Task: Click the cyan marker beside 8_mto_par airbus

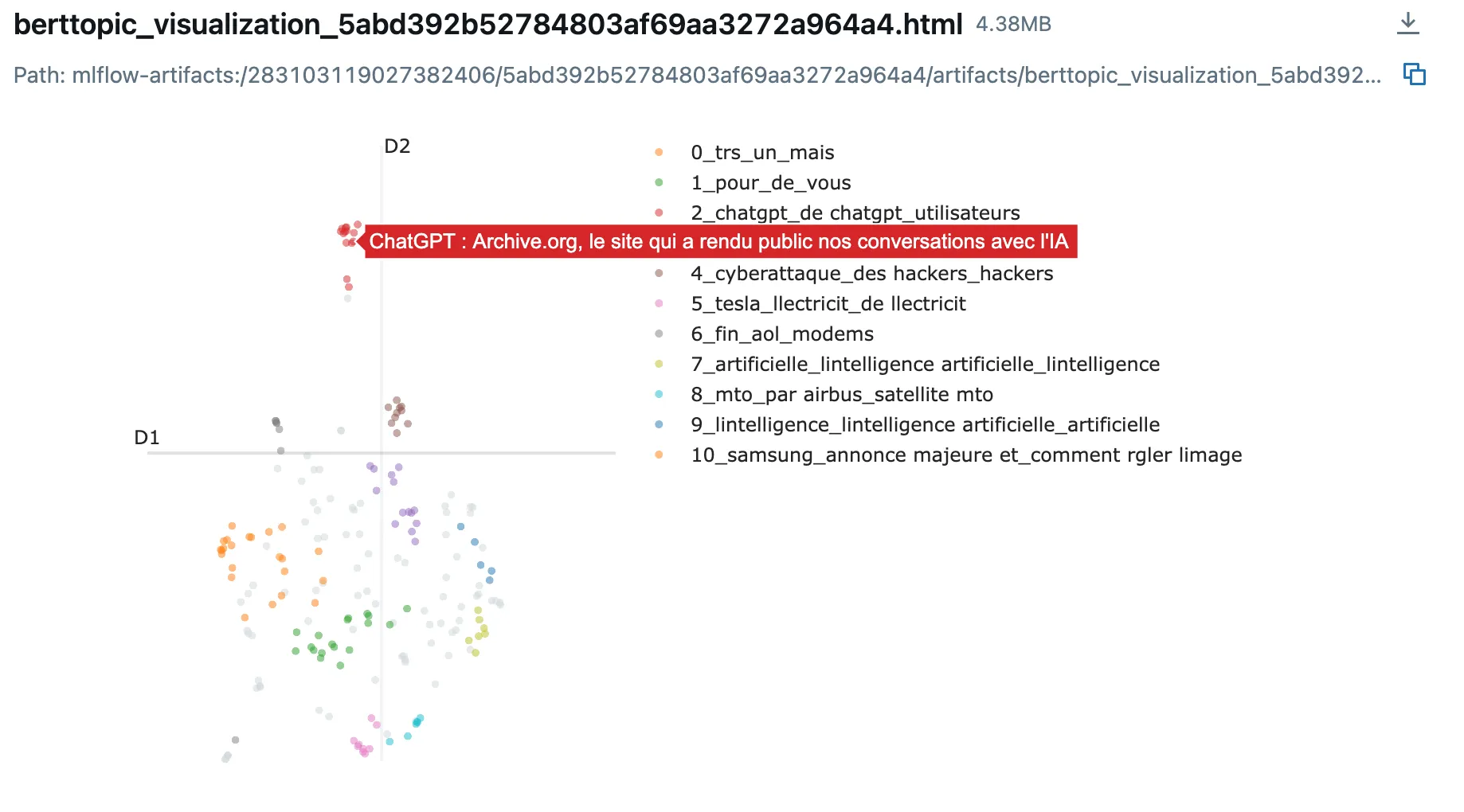Action: tap(659, 394)
